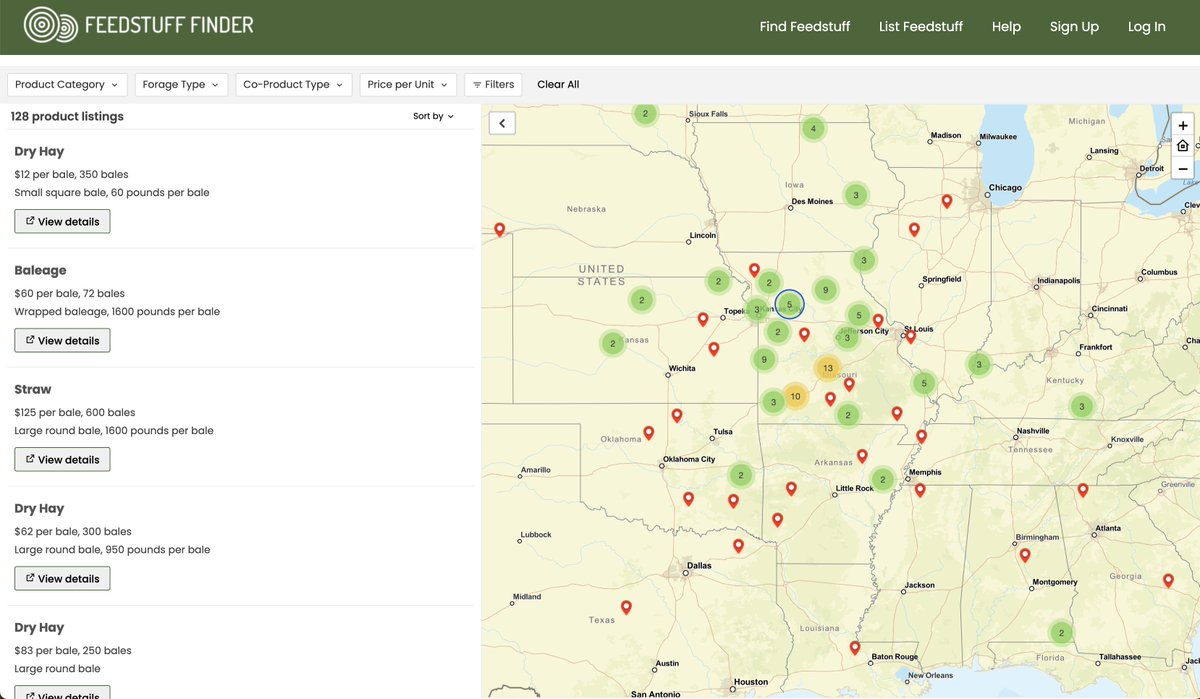Click the red pin northwest of Tulsa
The width and height of the screenshot is (1200, 699).
677,415
